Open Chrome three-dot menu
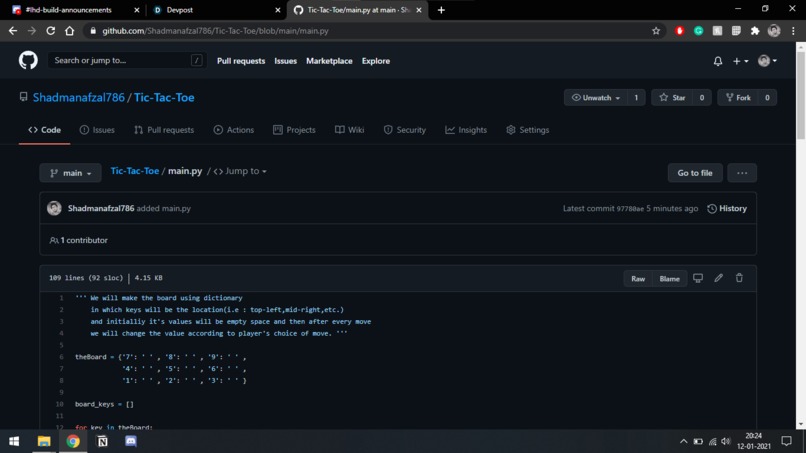Viewport: 806px width, 453px height. (x=793, y=31)
